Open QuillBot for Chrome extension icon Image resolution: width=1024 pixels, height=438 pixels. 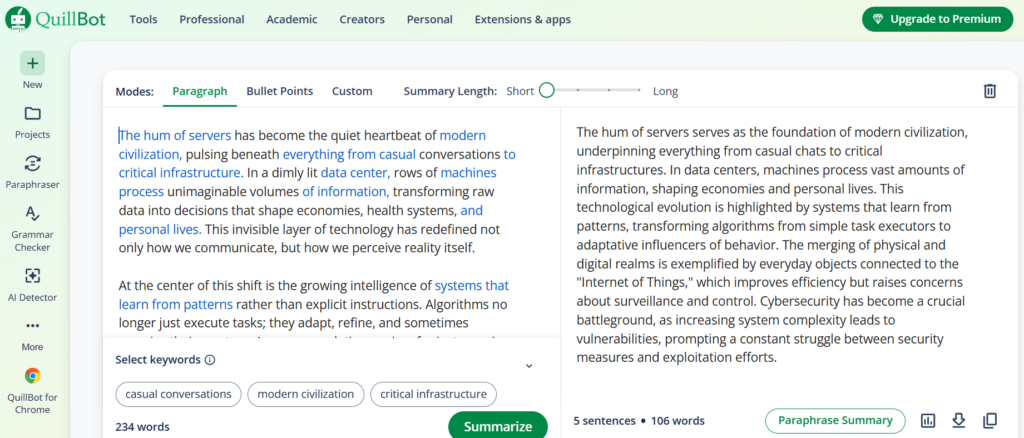pyautogui.click(x=32, y=375)
